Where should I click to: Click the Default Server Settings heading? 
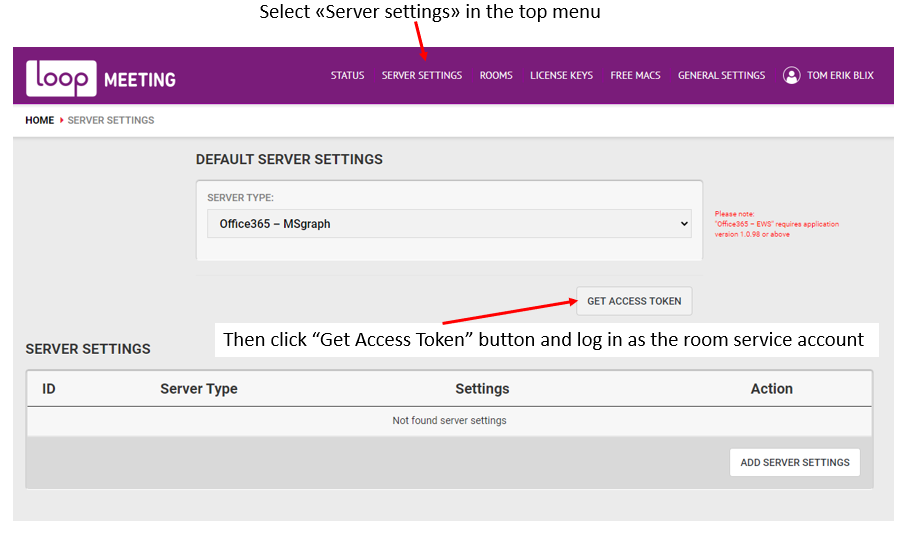coord(289,160)
